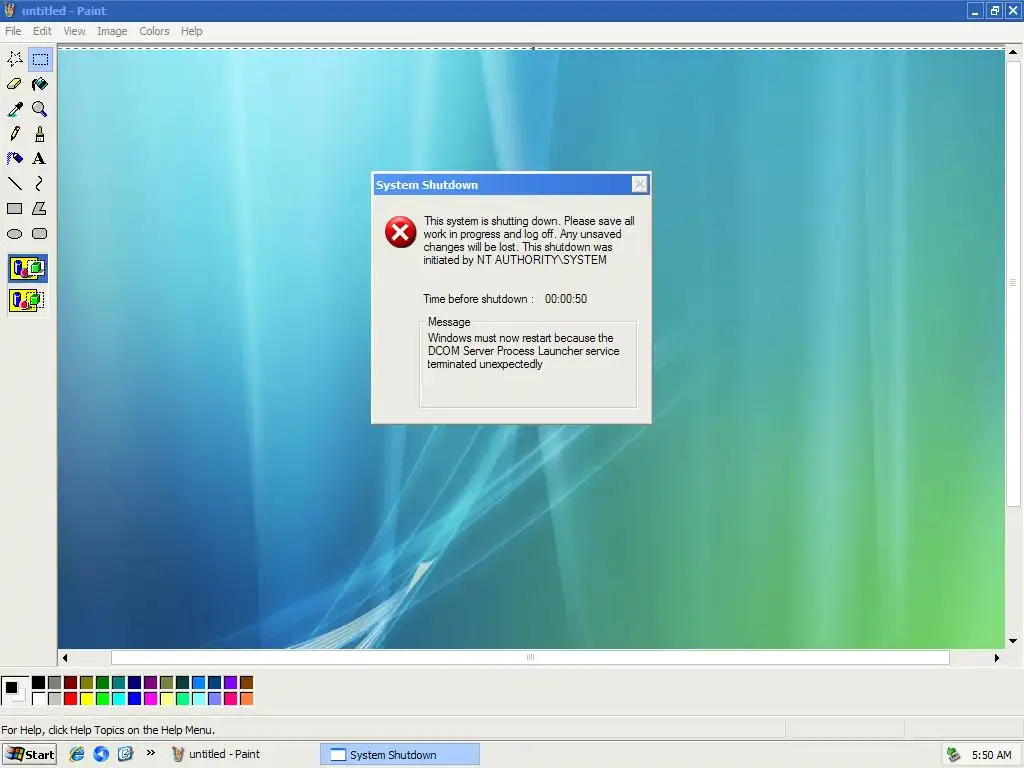Click the 00:00:50 shutdown countdown
This screenshot has width=1024, height=768.
click(x=566, y=299)
